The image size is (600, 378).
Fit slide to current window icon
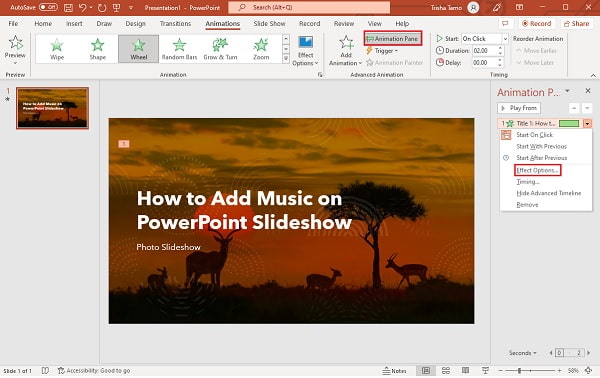pos(589,370)
